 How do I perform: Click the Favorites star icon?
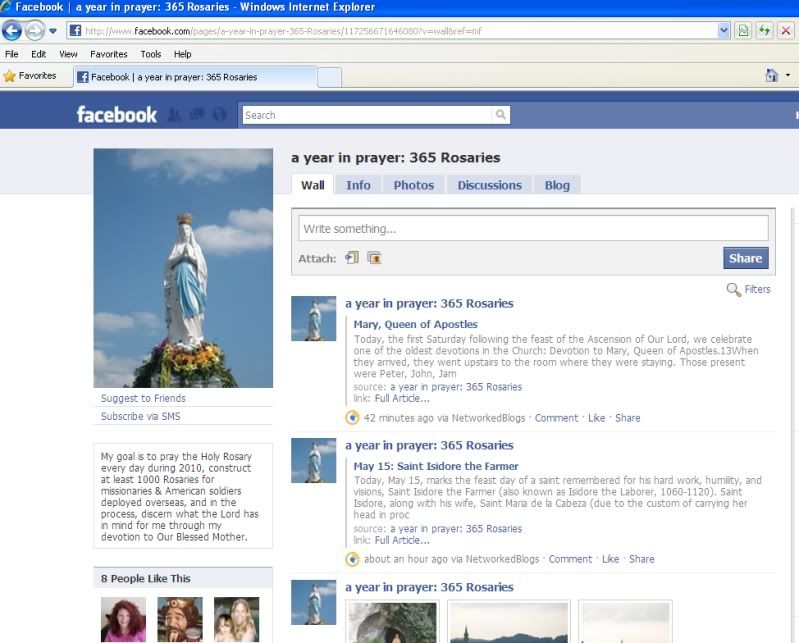click(x=9, y=76)
